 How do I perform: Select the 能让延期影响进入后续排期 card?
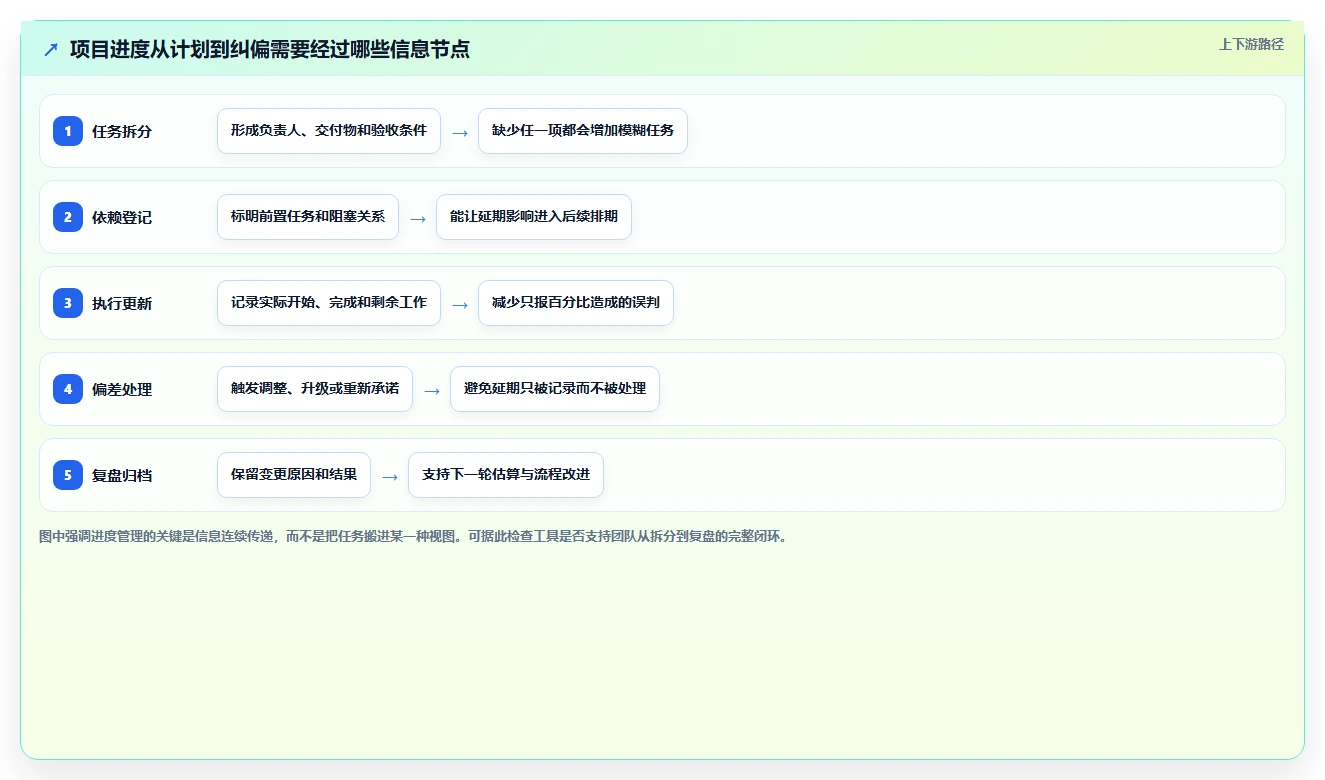pyautogui.click(x=534, y=217)
